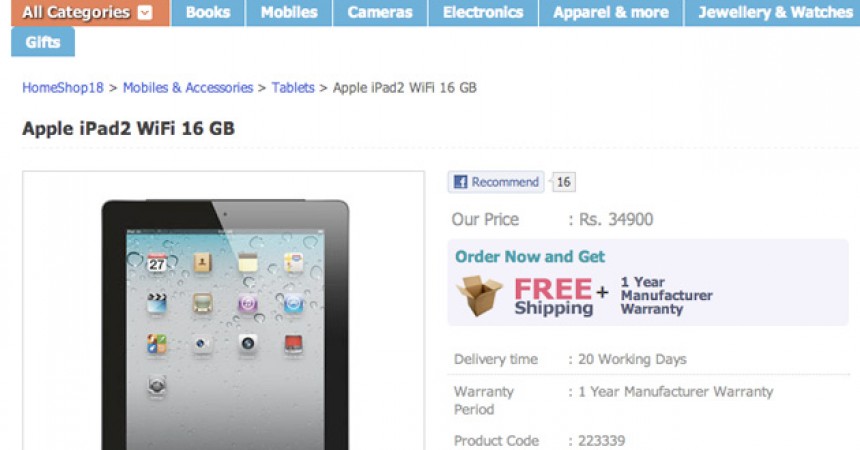Open the Books category tab
Image resolution: width=860 pixels, height=450 pixels.
(x=208, y=13)
